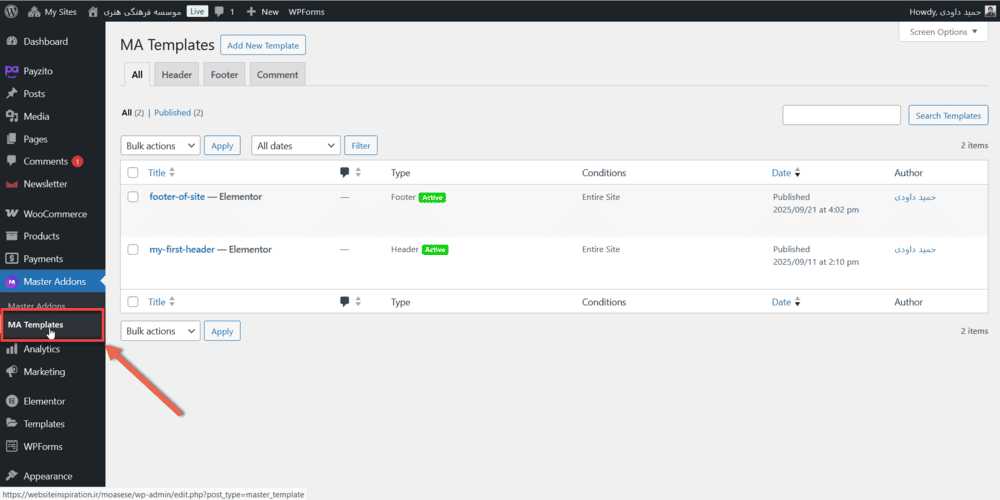
Task: Click the Master Addons sidebar icon
Action: tap(12, 281)
